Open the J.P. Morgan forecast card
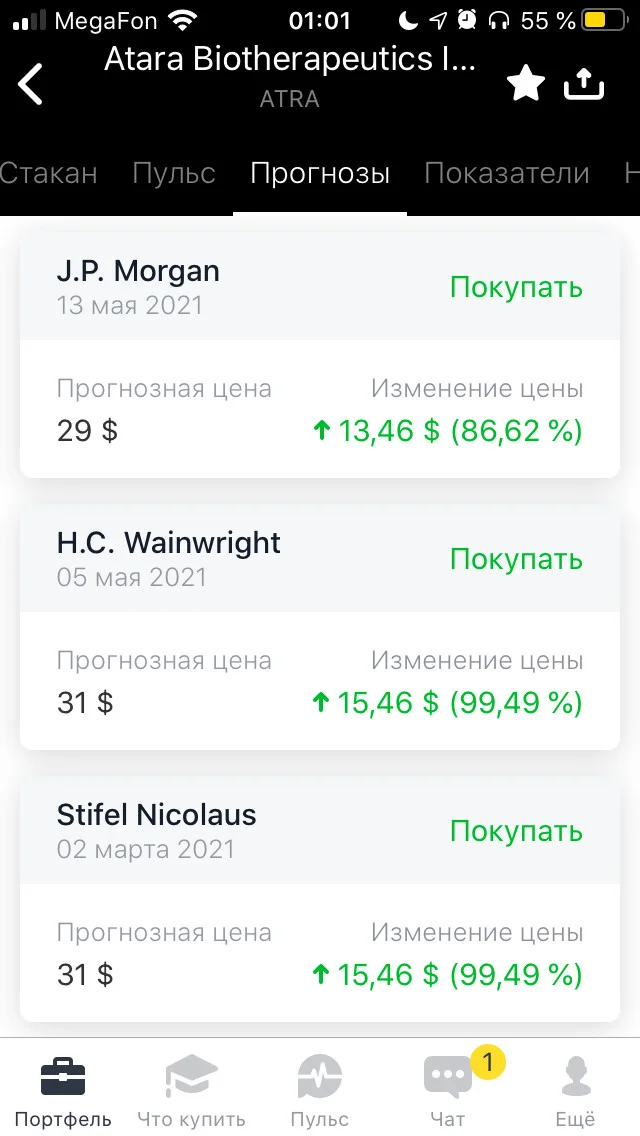 coord(320,354)
